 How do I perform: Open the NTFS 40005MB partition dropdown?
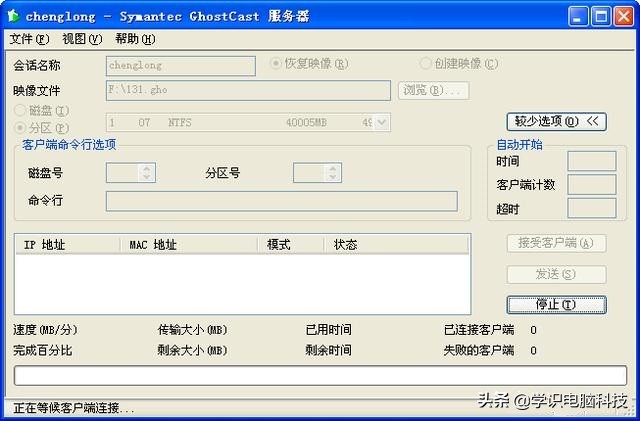tap(382, 122)
